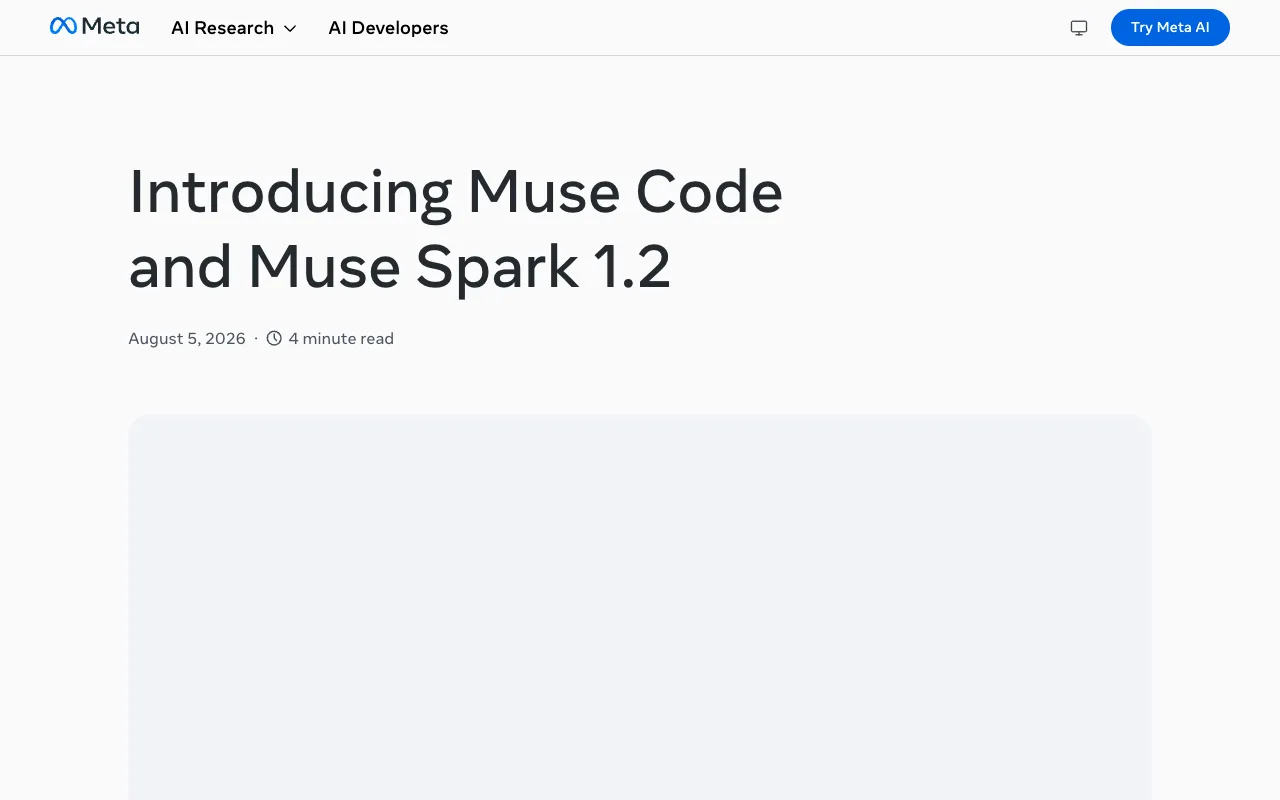This screenshot has width=1280, height=800.
Task: Open the article hero image placeholder
Action: click(640, 607)
